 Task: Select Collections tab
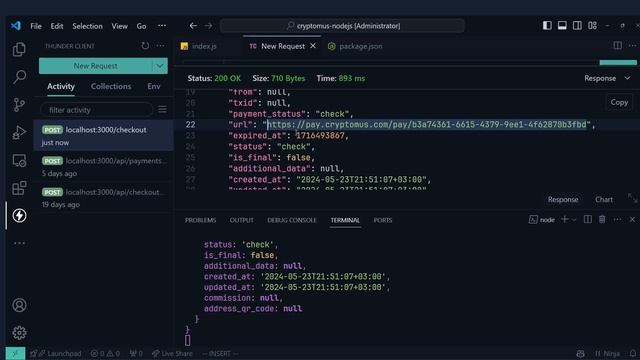coord(111,87)
